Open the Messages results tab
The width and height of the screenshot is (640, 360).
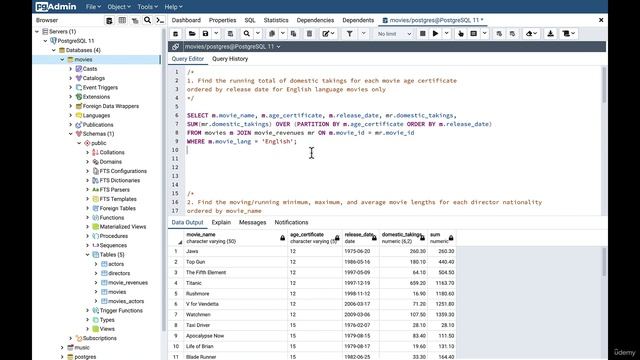click(x=253, y=222)
